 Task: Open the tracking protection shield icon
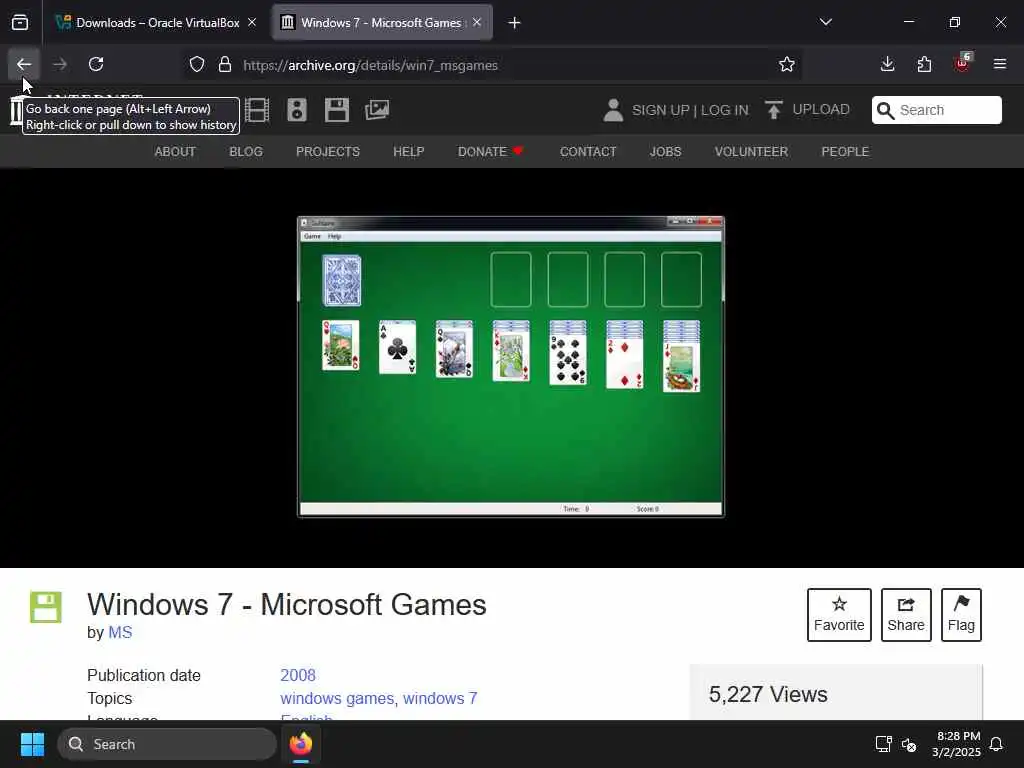pyautogui.click(x=197, y=65)
